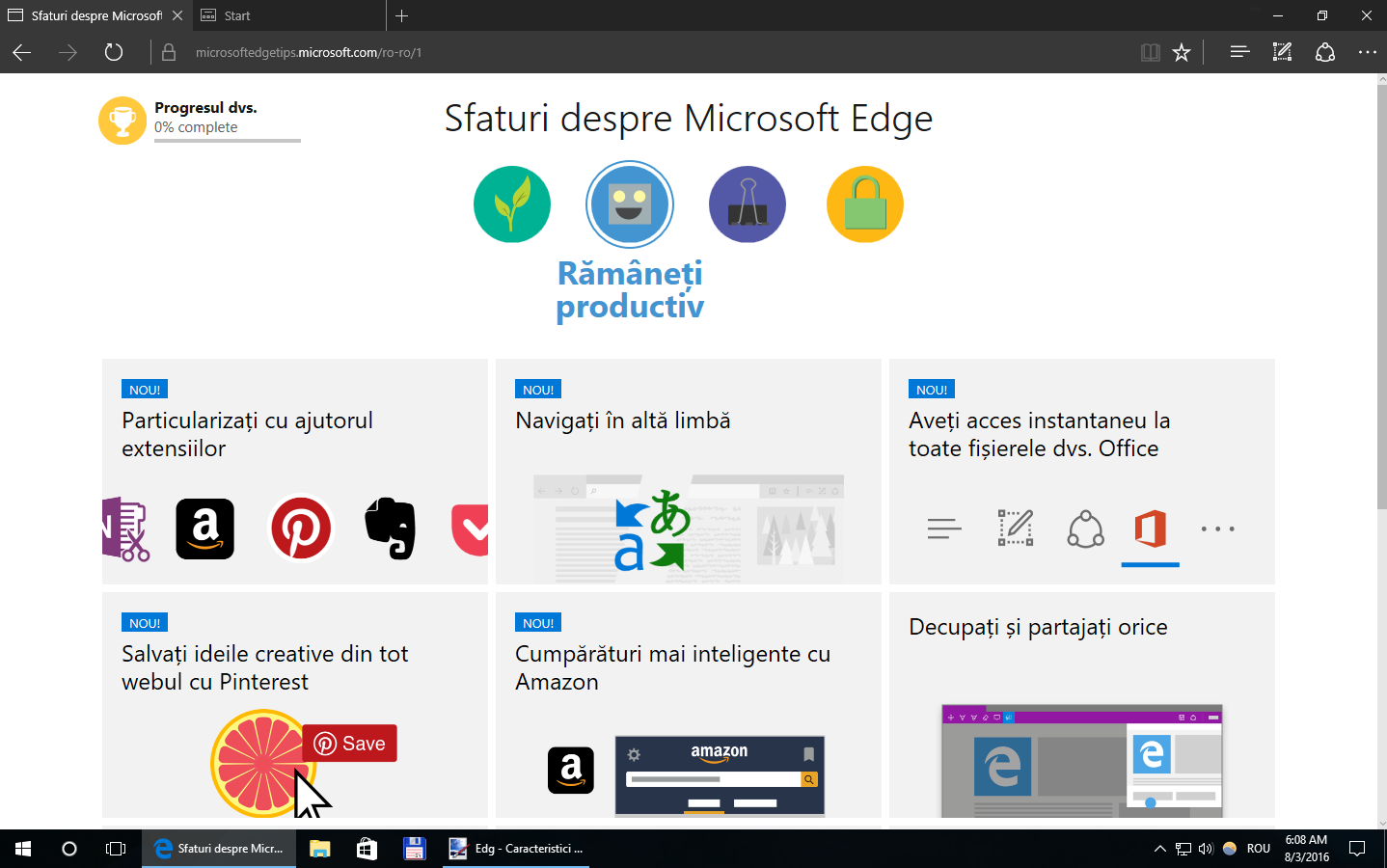Switch to the 'Sfaturi despre Microsoft' tab
This screenshot has width=1387, height=868.
[87, 15]
